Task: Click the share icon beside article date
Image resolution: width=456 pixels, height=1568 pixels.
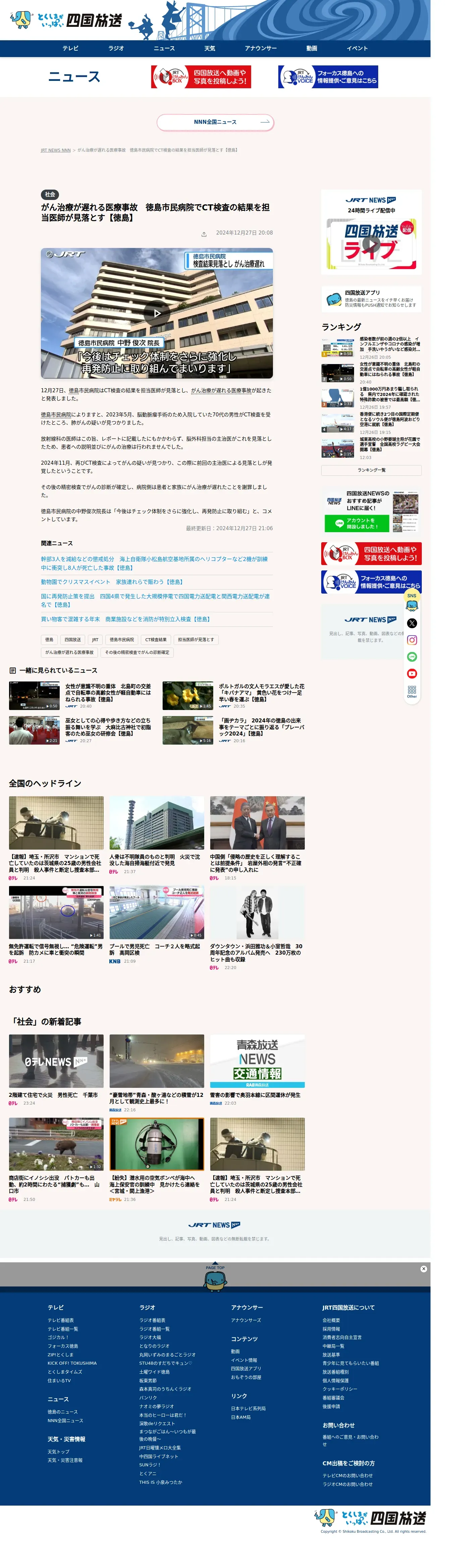Action: 204,234
